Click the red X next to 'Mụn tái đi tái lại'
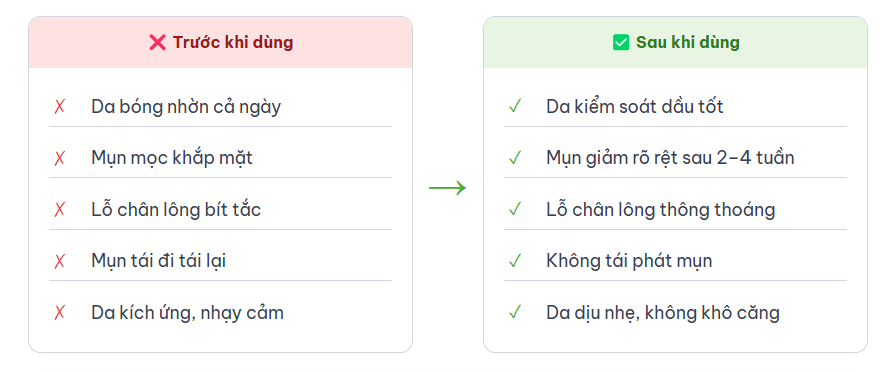Viewport: 893px width, 372px height. coord(60,261)
